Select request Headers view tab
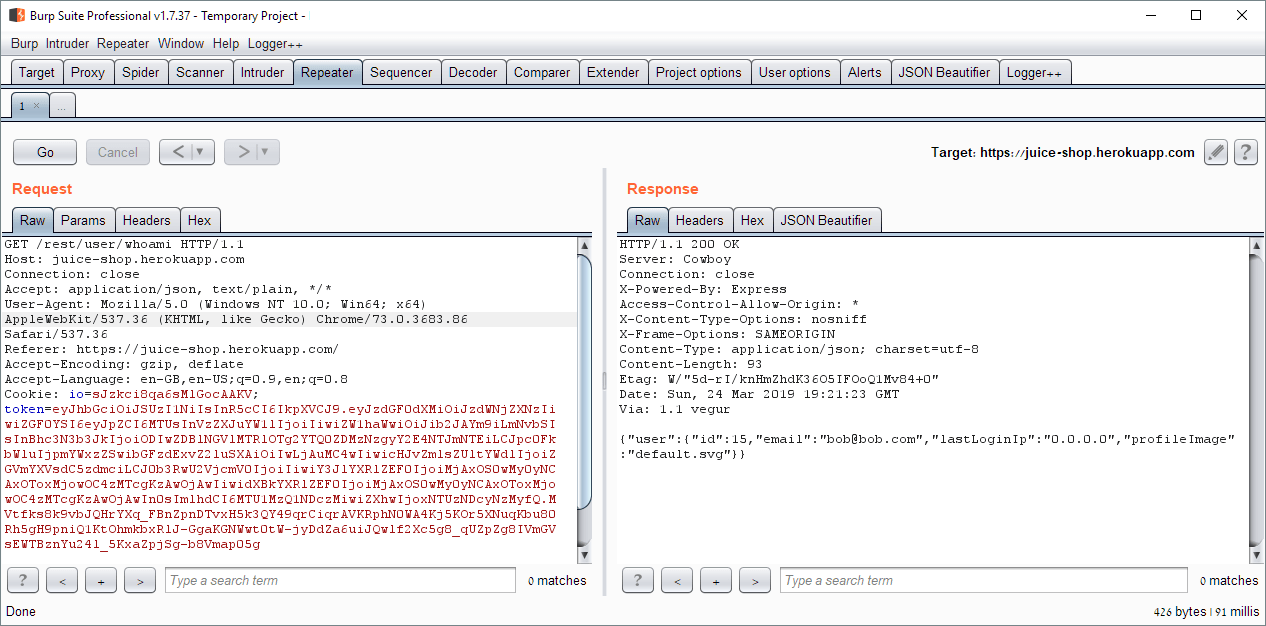Viewport: 1266px width, 626px height. [147, 220]
